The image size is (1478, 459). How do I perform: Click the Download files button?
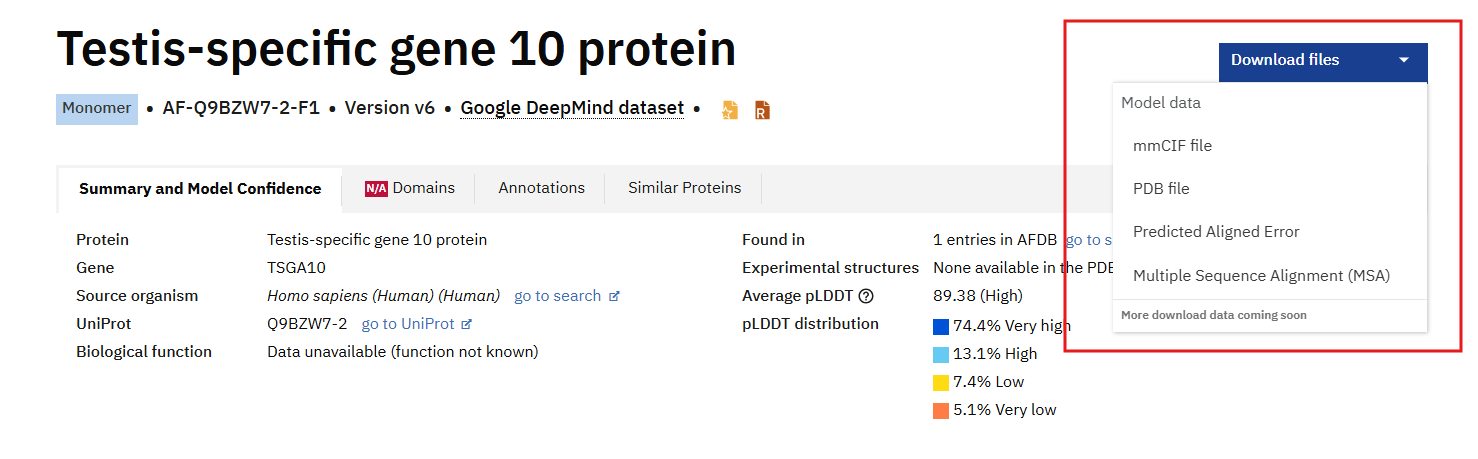click(1323, 61)
